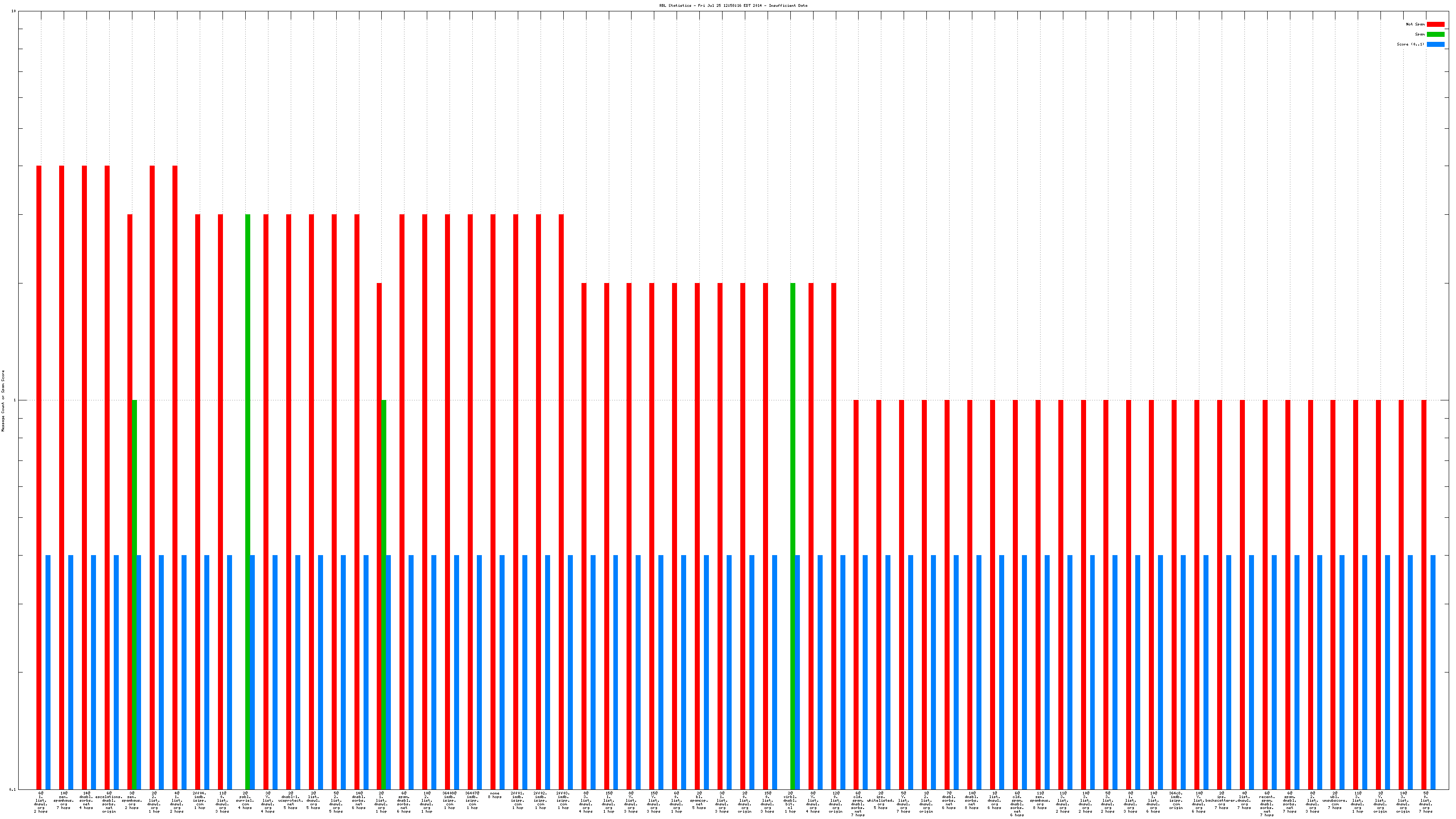Click the ubl.unsubscore.com 7 hops label
Screen dimensions: 1456x819
point(1335,800)
